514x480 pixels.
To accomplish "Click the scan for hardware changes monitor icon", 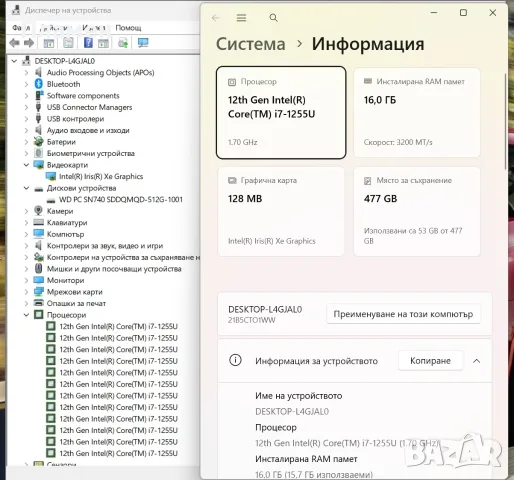I will tap(143, 43).
